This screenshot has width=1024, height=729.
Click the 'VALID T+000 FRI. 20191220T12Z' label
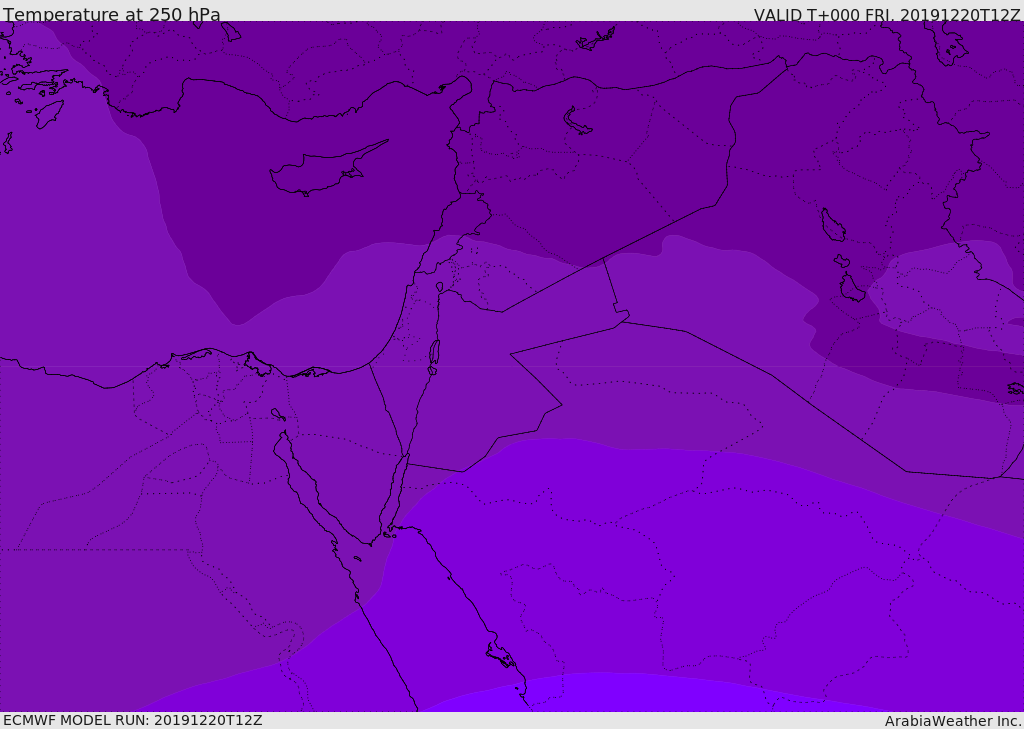pyautogui.click(x=886, y=14)
